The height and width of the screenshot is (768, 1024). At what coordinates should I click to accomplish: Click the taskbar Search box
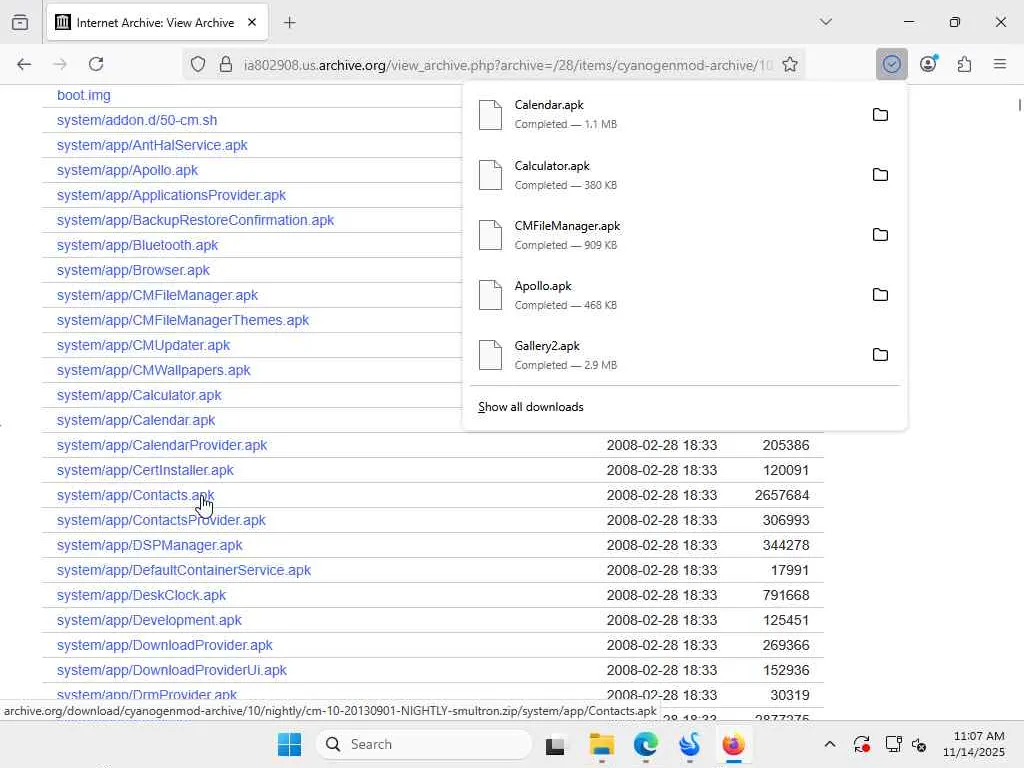click(x=423, y=744)
